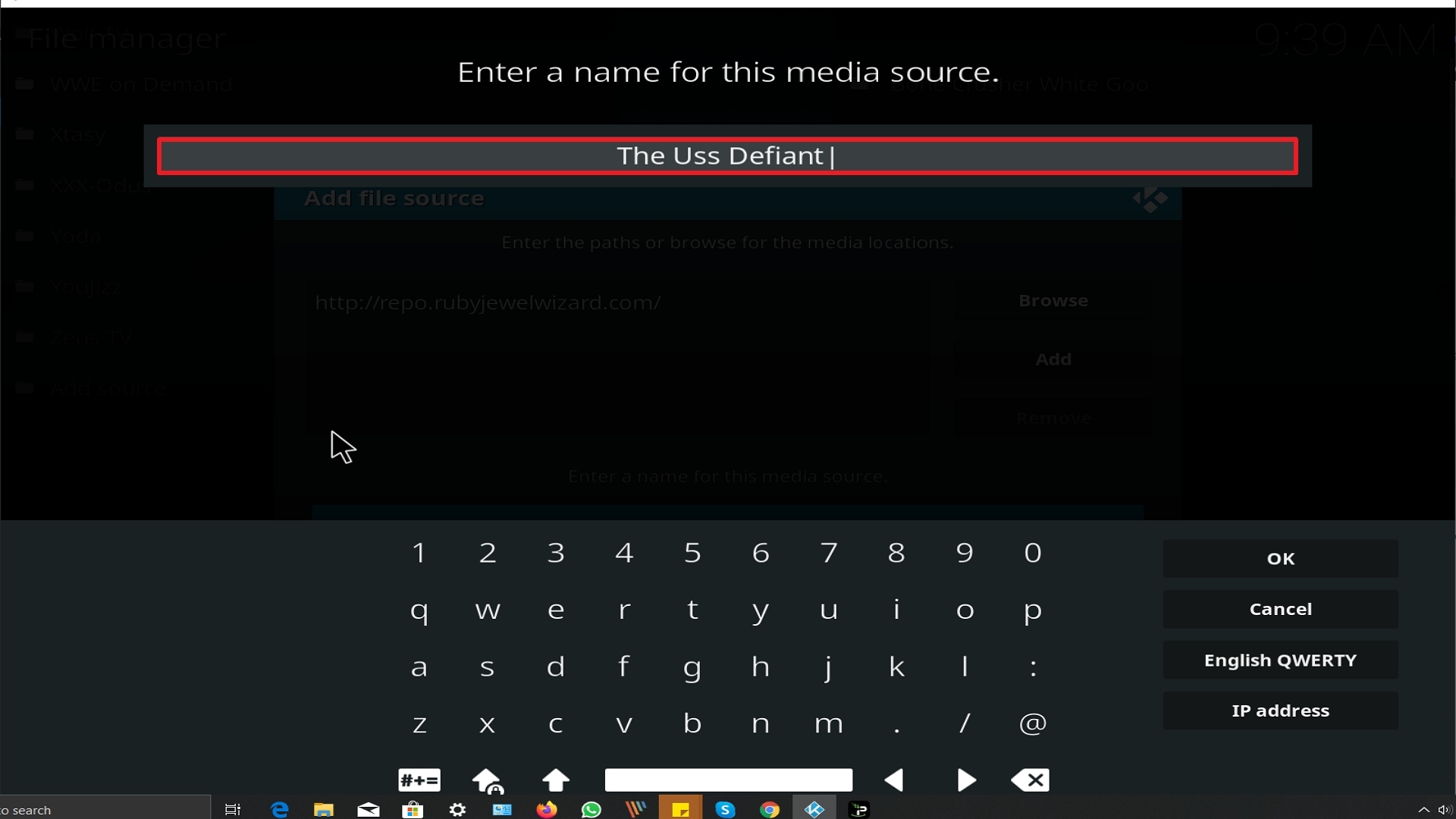The width and height of the screenshot is (1456, 819).
Task: Open Firefox from taskbar
Action: [547, 810]
